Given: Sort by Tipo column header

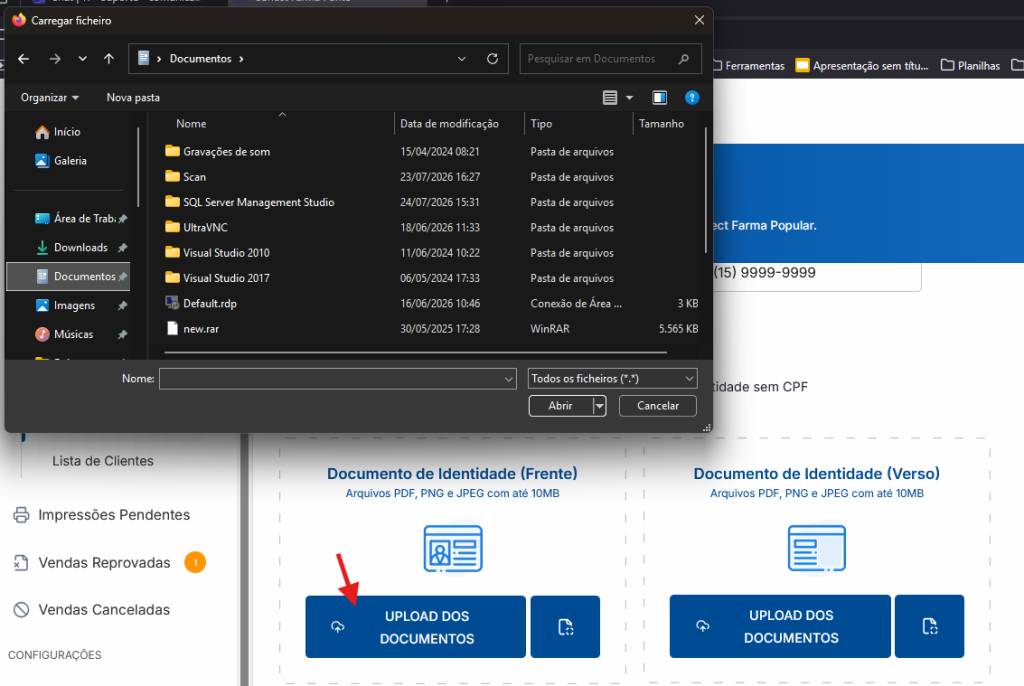Looking at the screenshot, I should (x=541, y=123).
